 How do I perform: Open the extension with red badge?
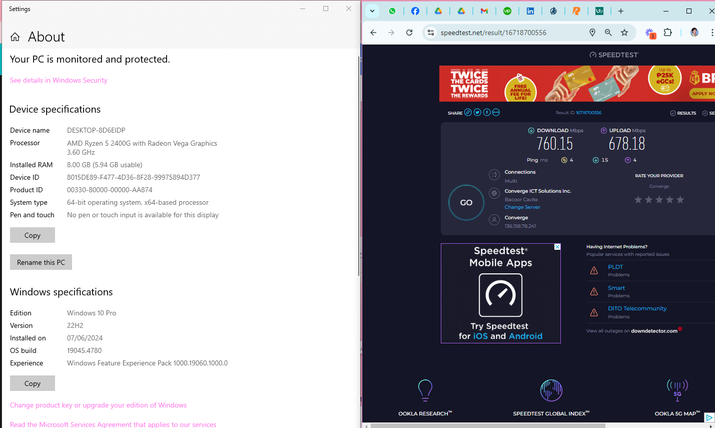pyautogui.click(x=650, y=33)
